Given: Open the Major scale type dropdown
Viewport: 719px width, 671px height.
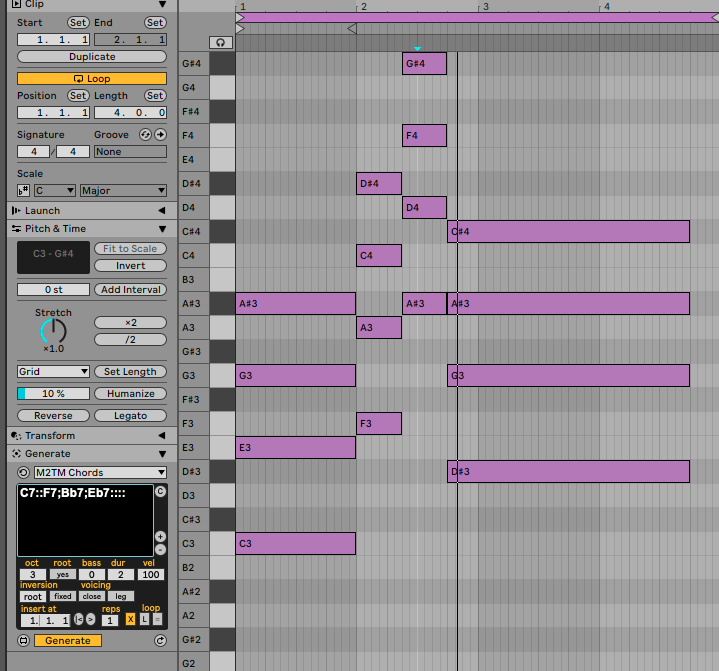Looking at the screenshot, I should pos(123,190).
